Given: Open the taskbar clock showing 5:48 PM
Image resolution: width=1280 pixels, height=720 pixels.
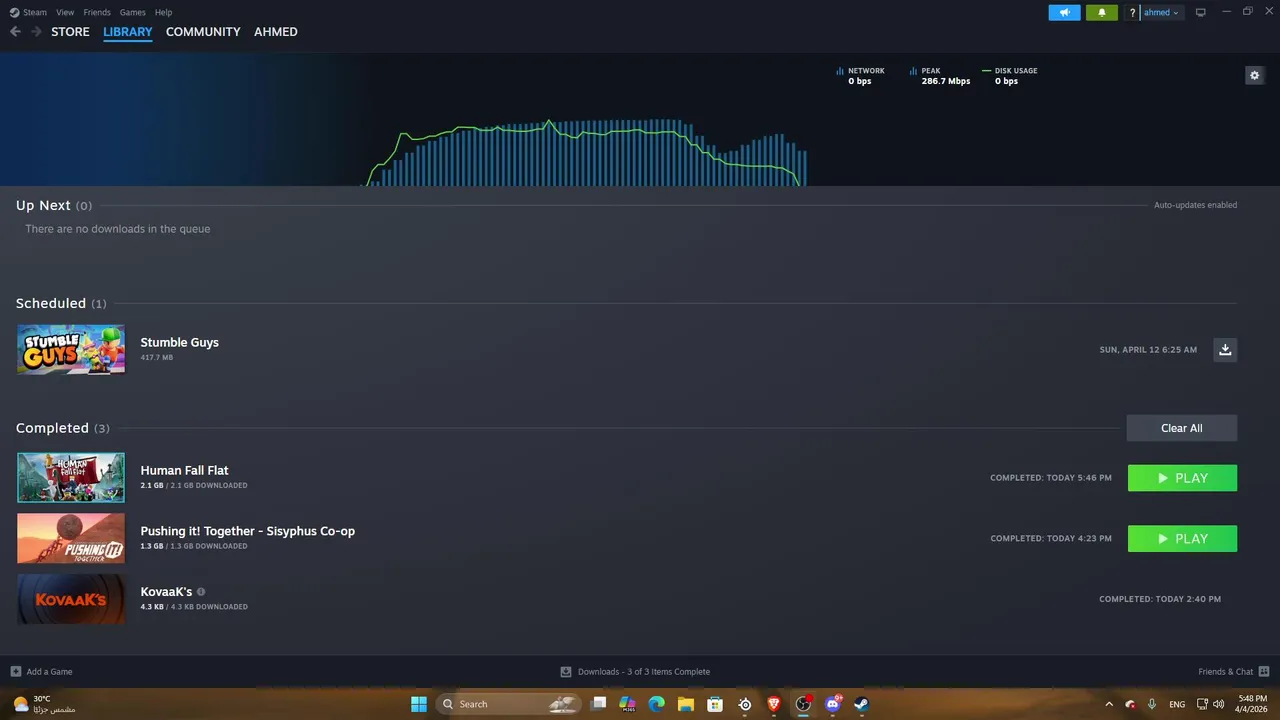Looking at the screenshot, I should (1252, 704).
